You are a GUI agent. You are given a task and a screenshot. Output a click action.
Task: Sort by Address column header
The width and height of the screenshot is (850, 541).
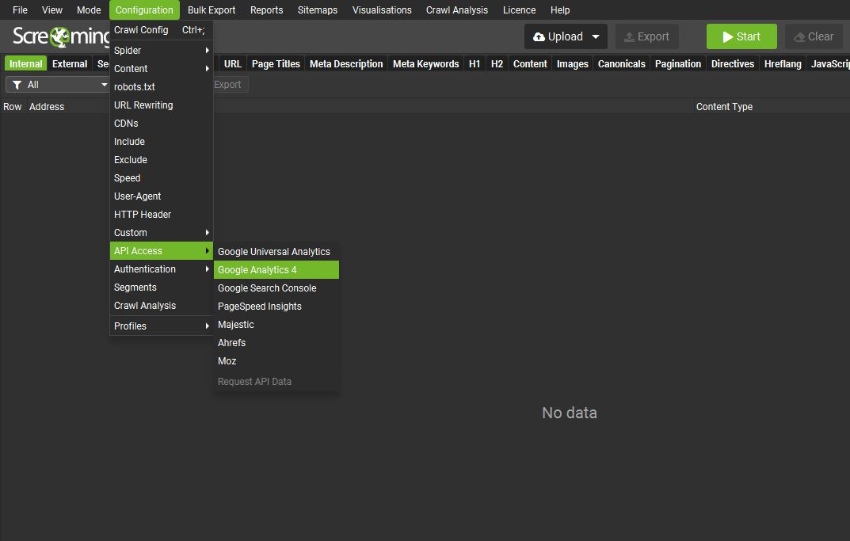tap(47, 107)
